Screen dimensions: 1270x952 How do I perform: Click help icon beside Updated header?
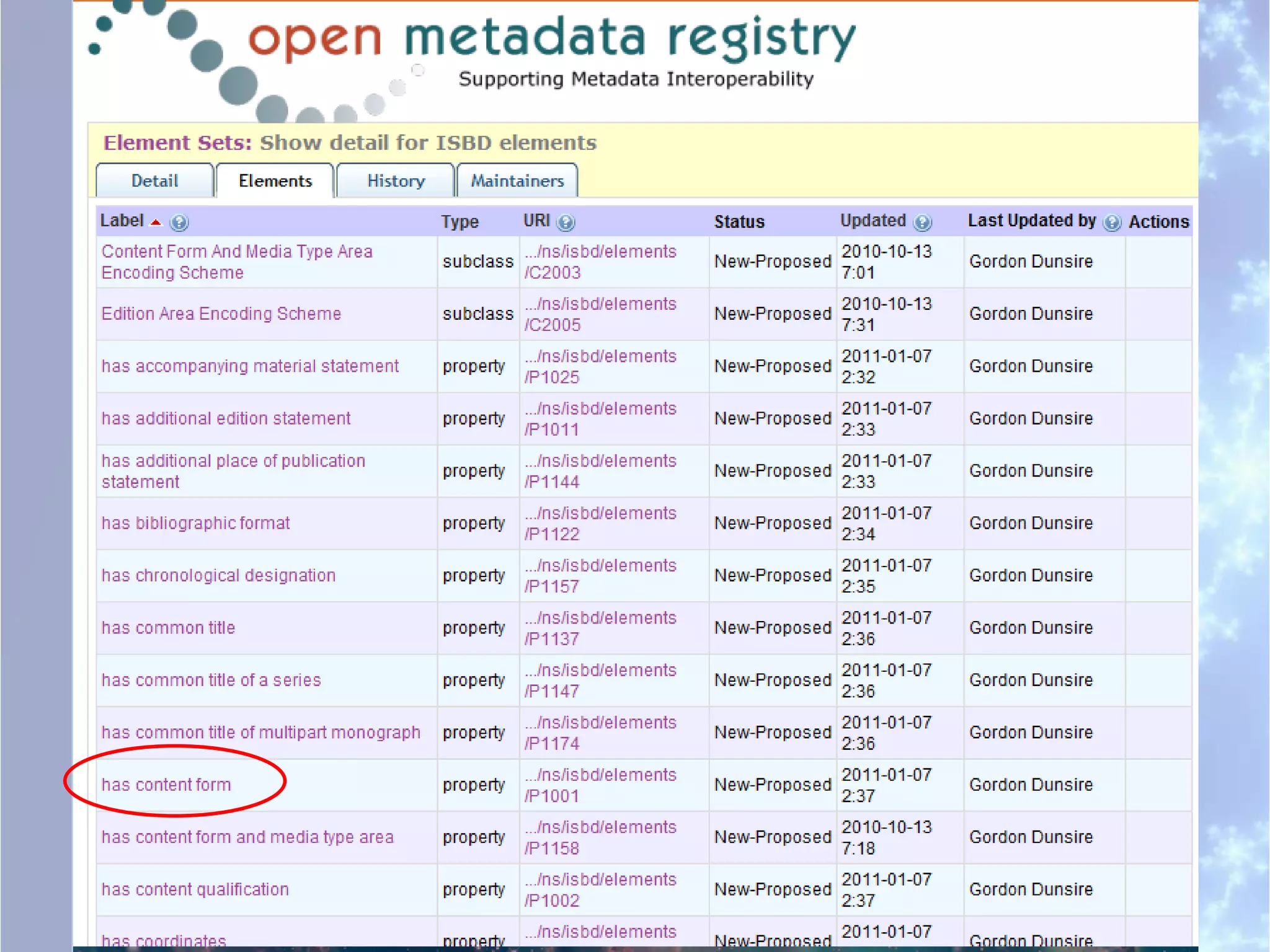click(923, 223)
